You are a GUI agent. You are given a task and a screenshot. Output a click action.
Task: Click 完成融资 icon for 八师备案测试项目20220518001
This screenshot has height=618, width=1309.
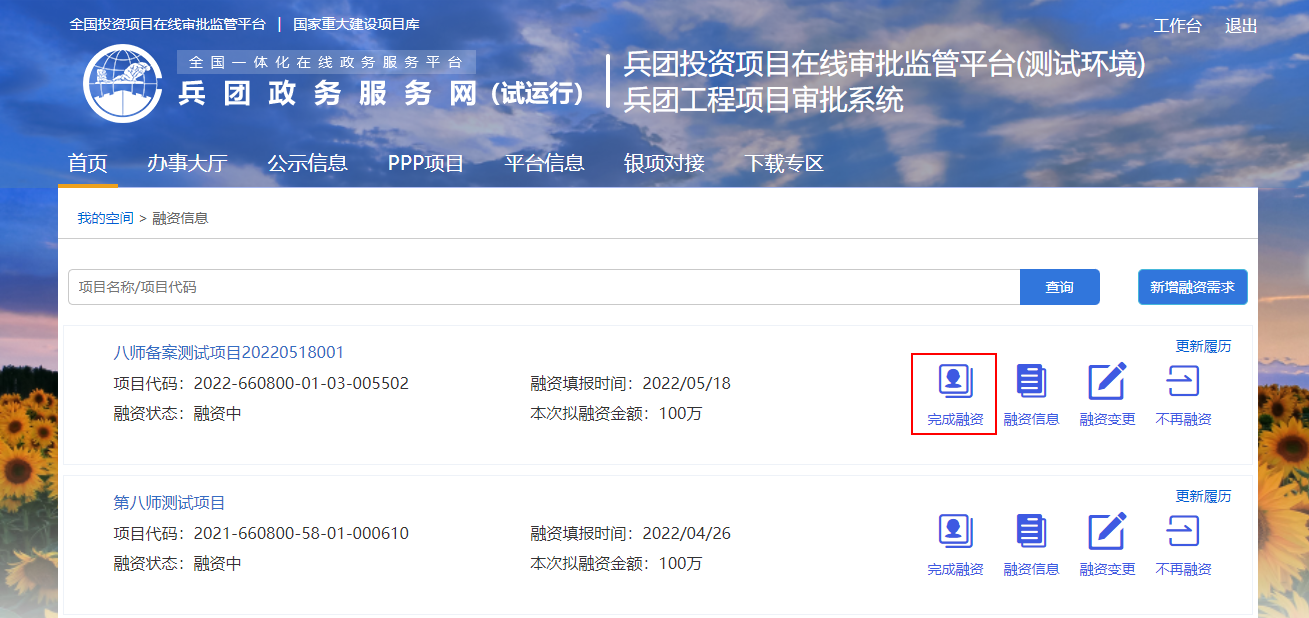(955, 382)
